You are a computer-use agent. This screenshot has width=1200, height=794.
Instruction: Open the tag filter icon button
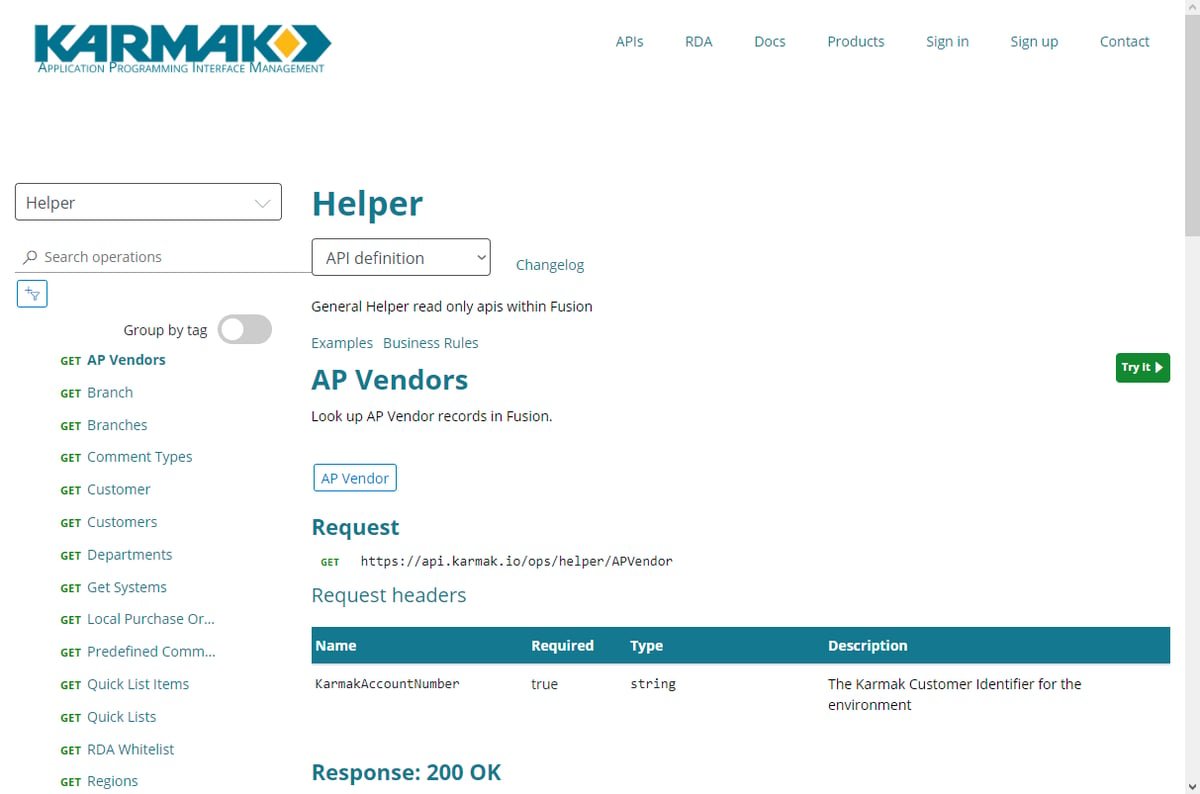pyautogui.click(x=32, y=294)
